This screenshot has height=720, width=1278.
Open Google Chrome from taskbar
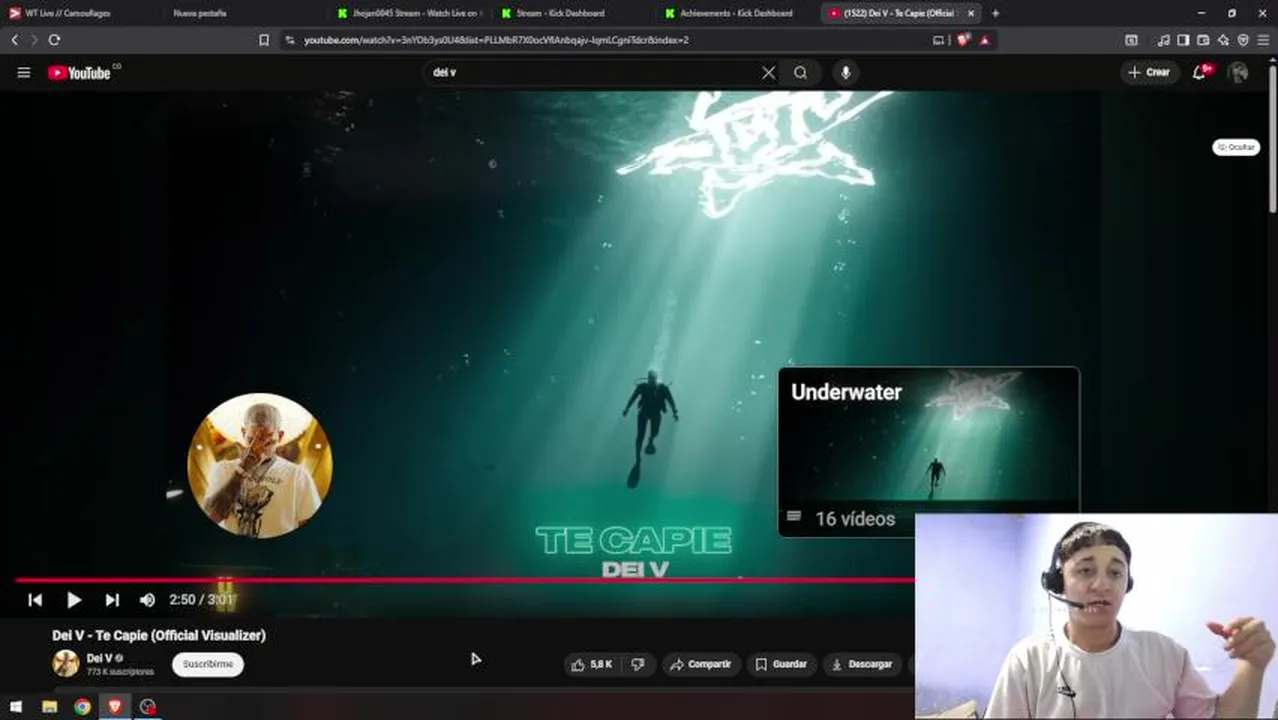[x=82, y=707]
